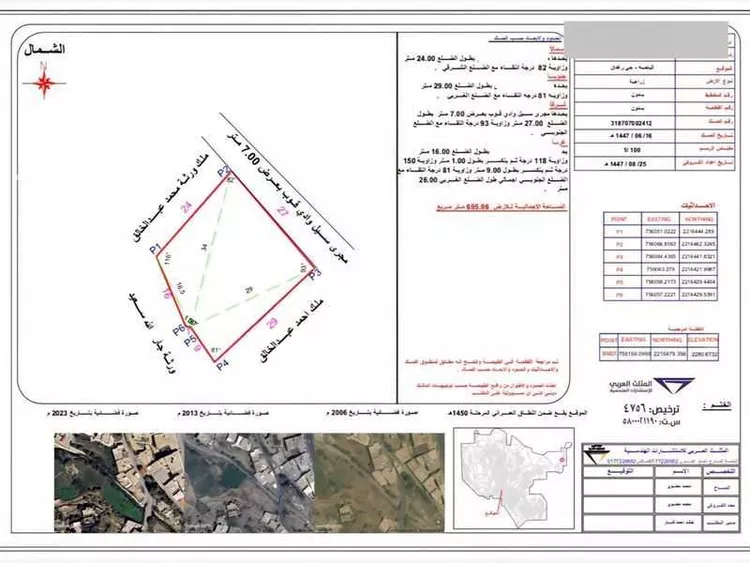Click the small green marker near P6
The image size is (750, 563).
coord(192,321)
